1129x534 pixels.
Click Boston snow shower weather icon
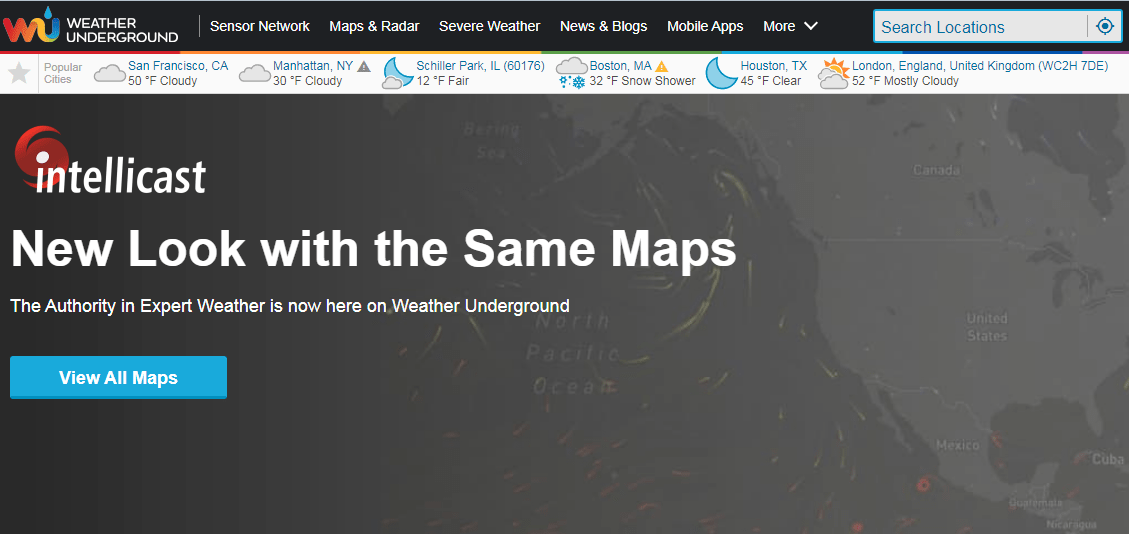572,74
